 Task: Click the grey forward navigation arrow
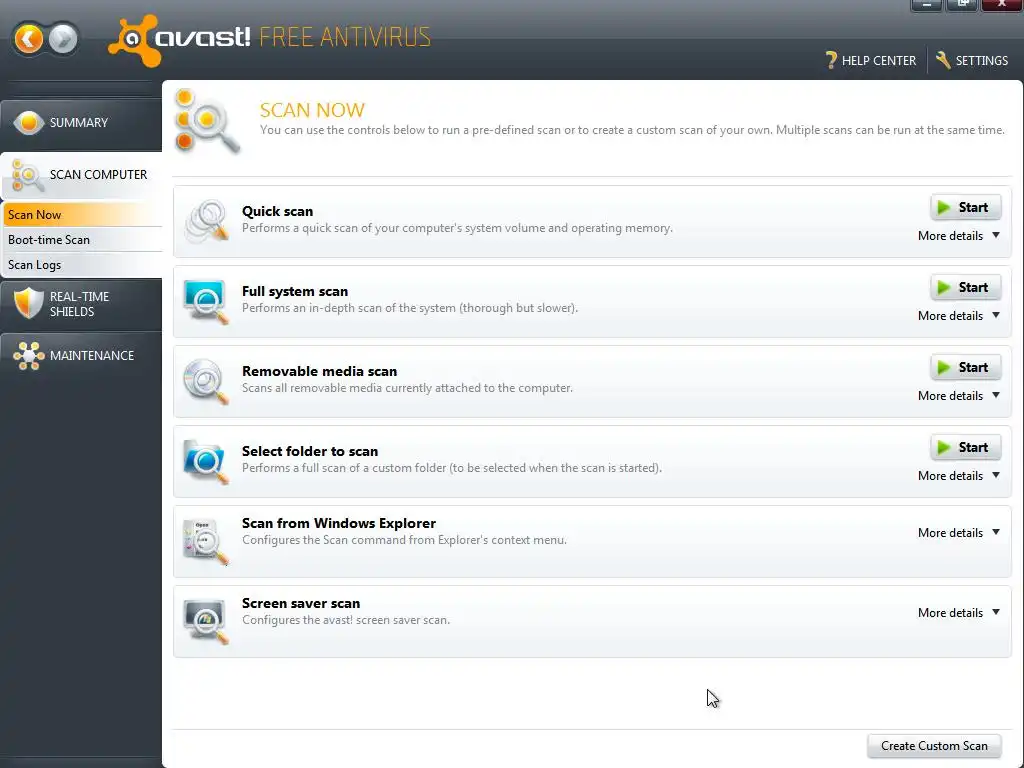coord(63,39)
